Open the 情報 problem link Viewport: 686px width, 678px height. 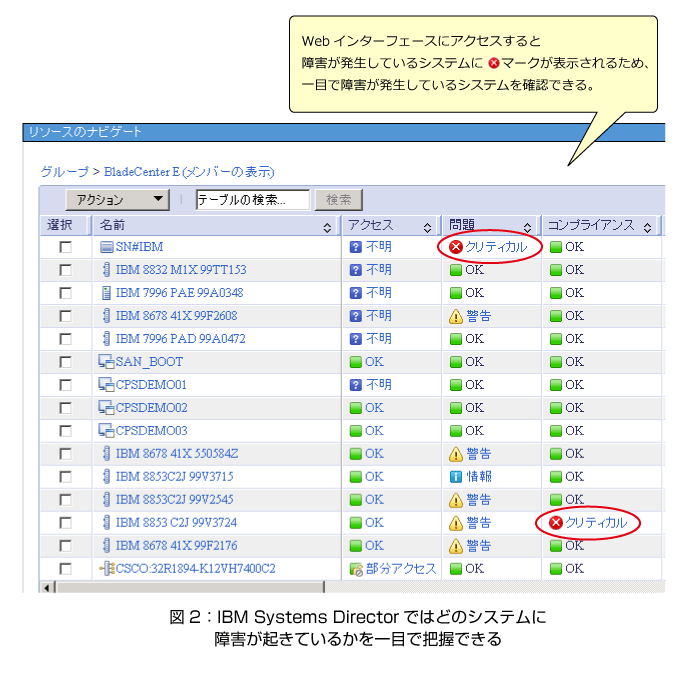click(479, 476)
